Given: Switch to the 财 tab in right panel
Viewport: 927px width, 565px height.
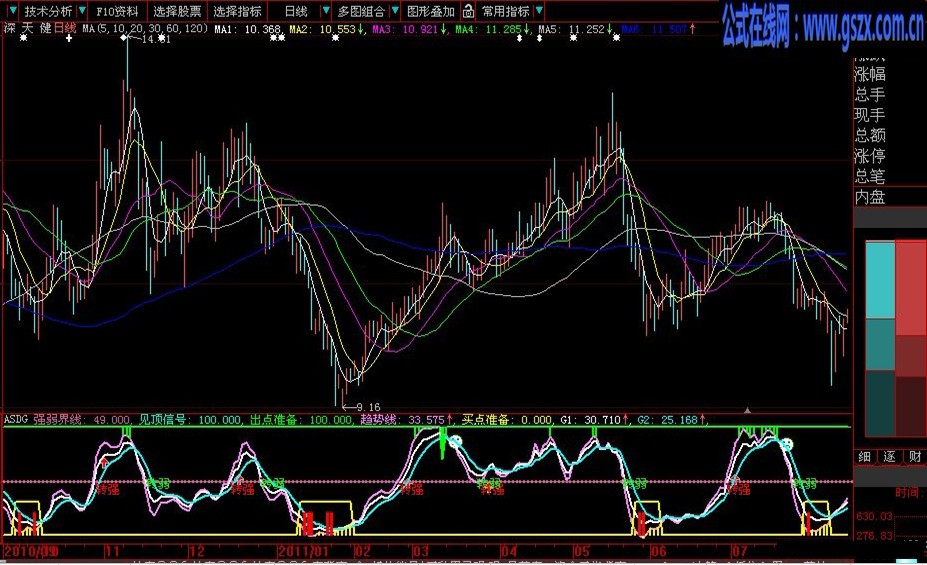Looking at the screenshot, I should pyautogui.click(x=915, y=457).
